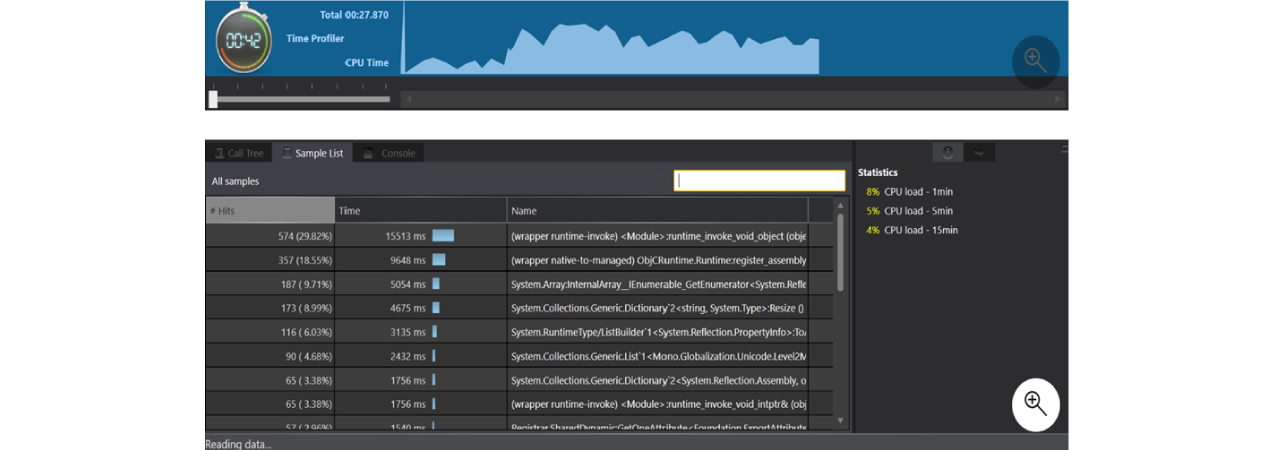The width and height of the screenshot is (1272, 450).
Task: Click CPU load - 1min statistic
Action: point(909,192)
